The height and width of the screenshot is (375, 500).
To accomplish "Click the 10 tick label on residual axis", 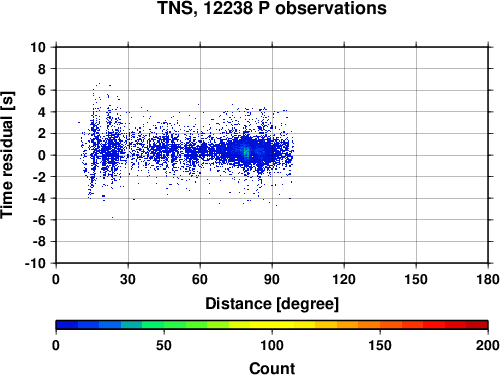I will (38, 47).
